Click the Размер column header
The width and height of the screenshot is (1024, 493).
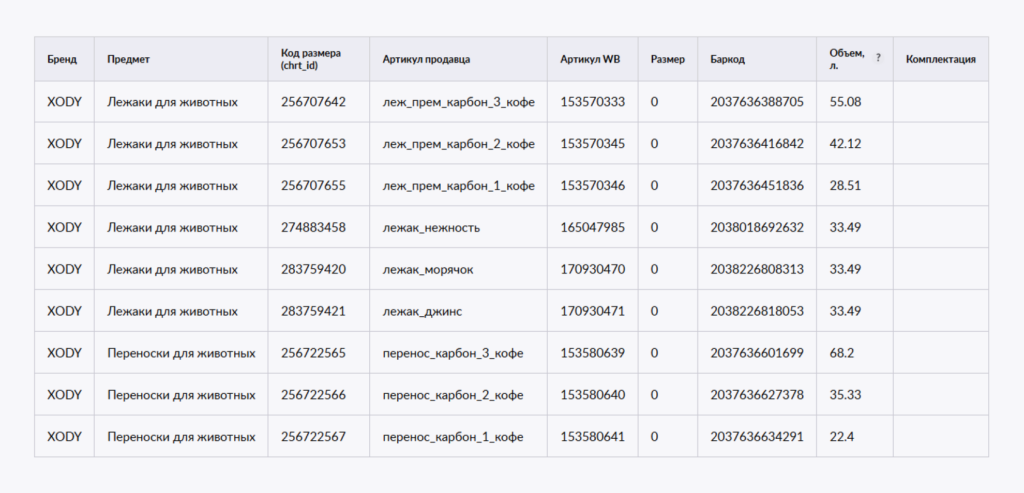[x=667, y=60]
